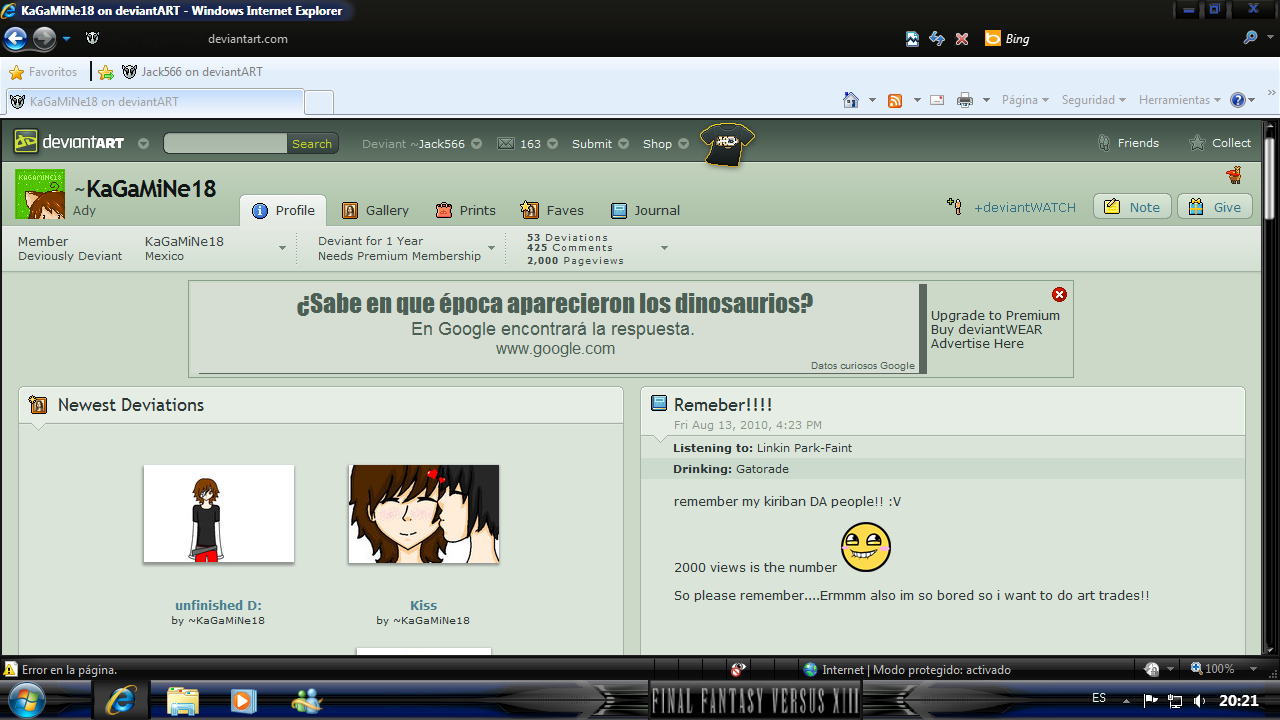Expand the KaGaMiNe18 Mexico info arrow
The height and width of the screenshot is (720, 1280).
[282, 248]
